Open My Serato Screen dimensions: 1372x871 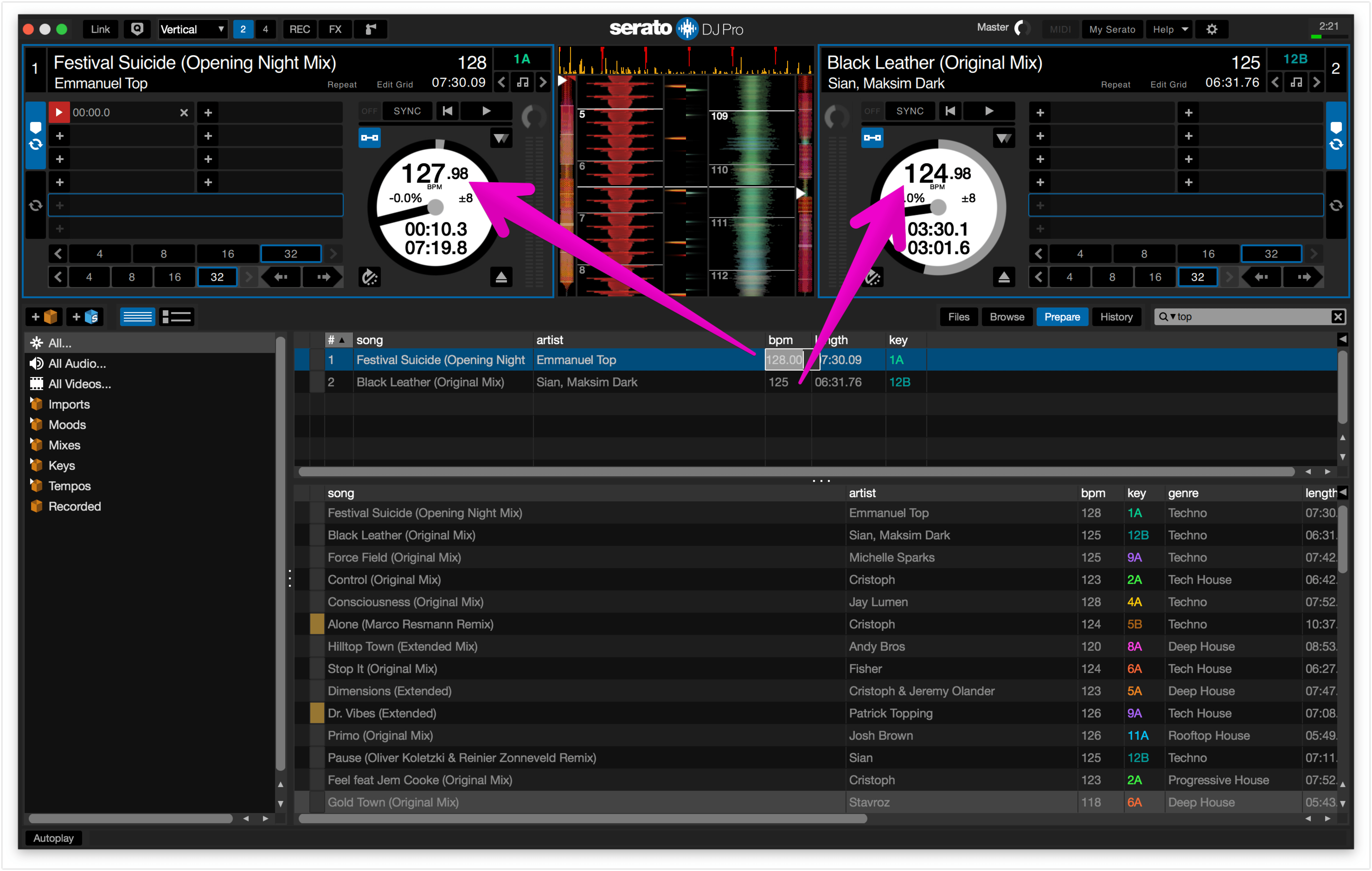tap(1112, 29)
